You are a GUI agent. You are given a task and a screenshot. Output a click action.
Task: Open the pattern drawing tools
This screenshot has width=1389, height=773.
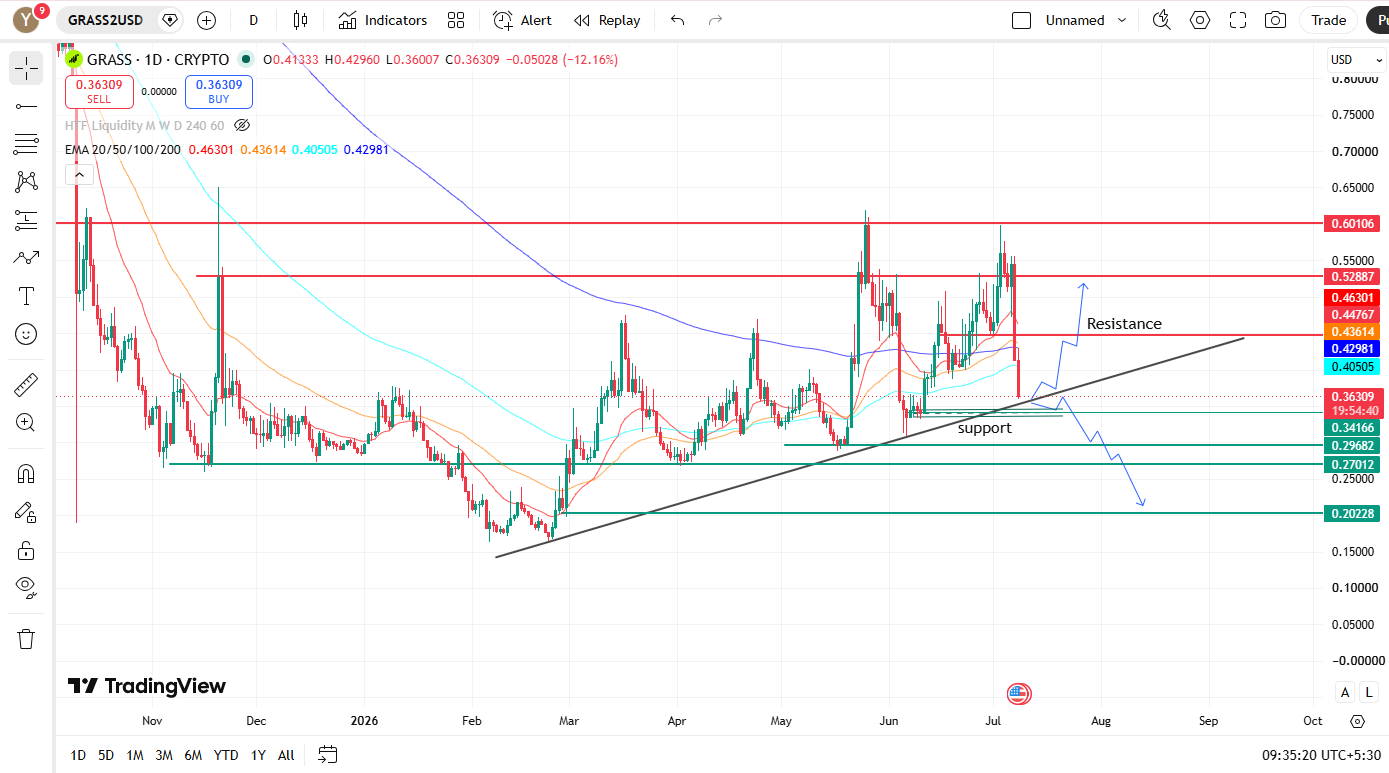pos(26,182)
